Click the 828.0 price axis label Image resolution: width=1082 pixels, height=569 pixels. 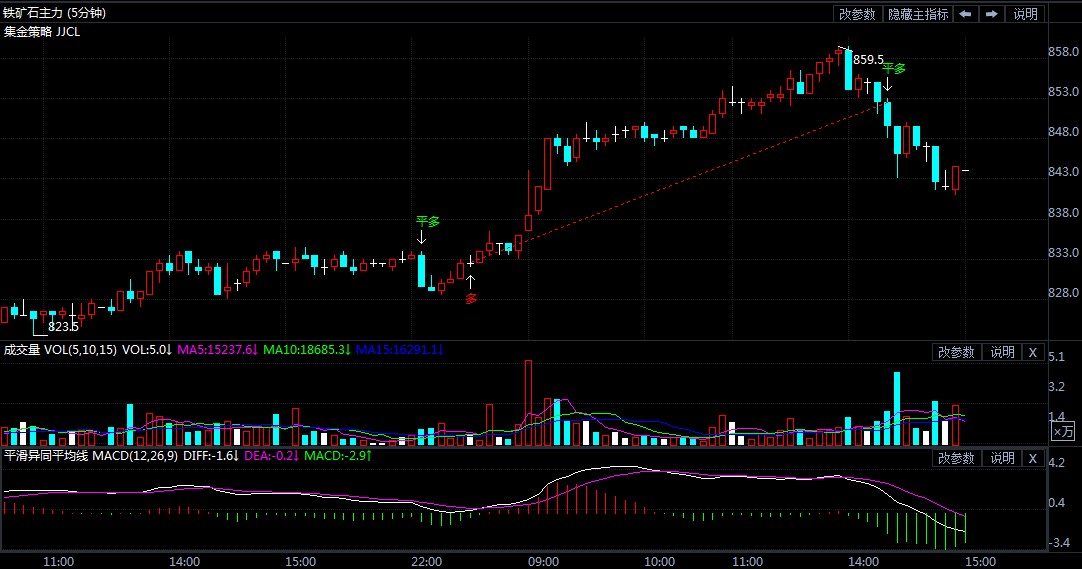(x=1063, y=293)
